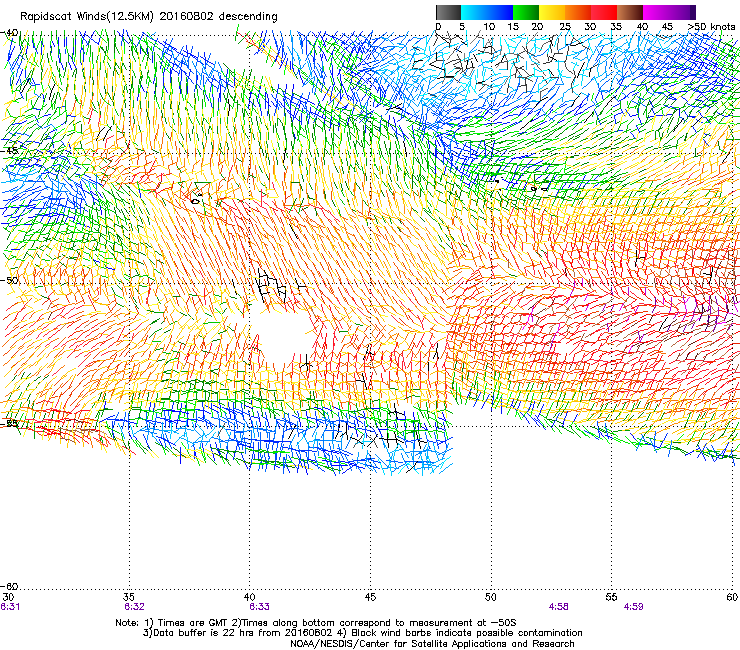The height and width of the screenshot is (650, 740).
Task: Click the red 30-35 knots legend swatch
Action: (x=604, y=12)
